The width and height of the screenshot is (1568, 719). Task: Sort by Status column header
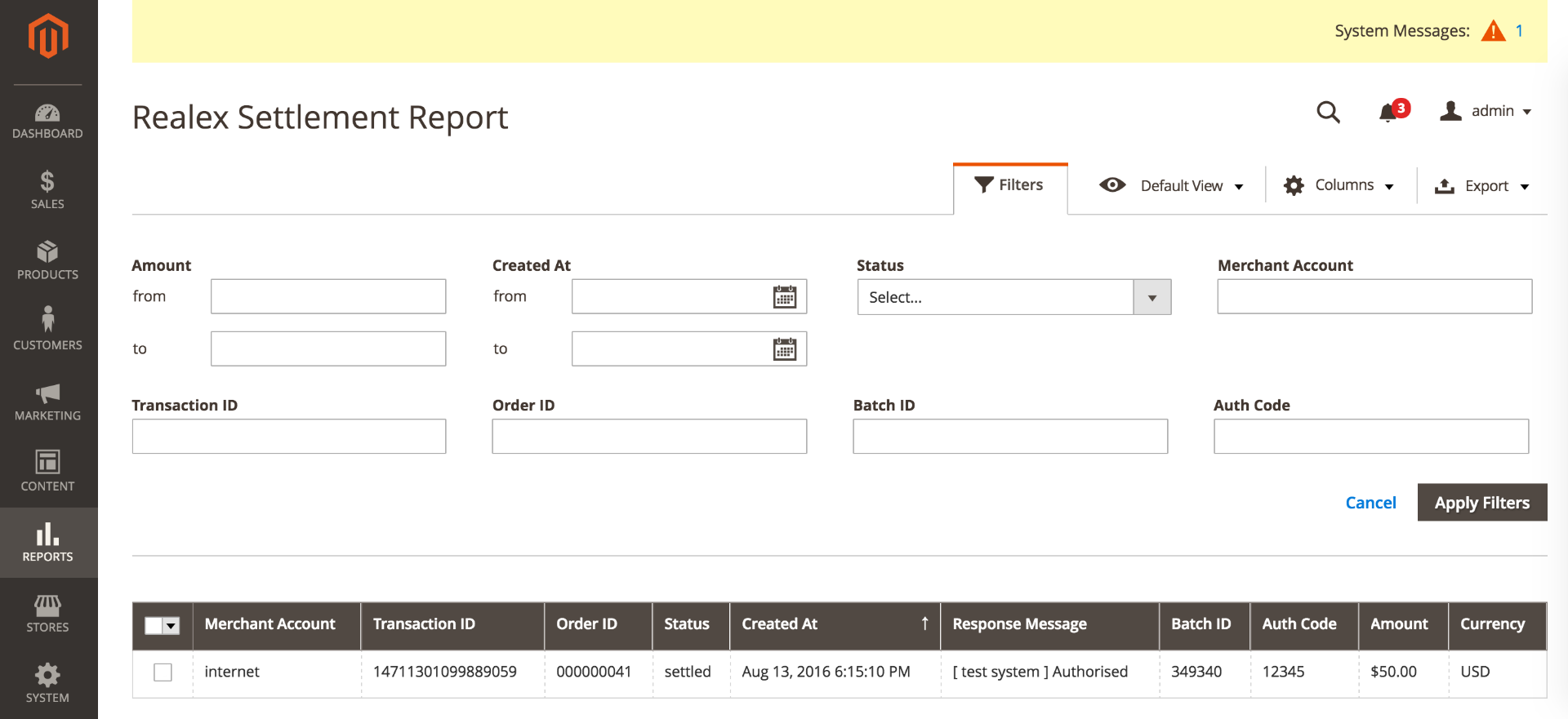click(691, 626)
